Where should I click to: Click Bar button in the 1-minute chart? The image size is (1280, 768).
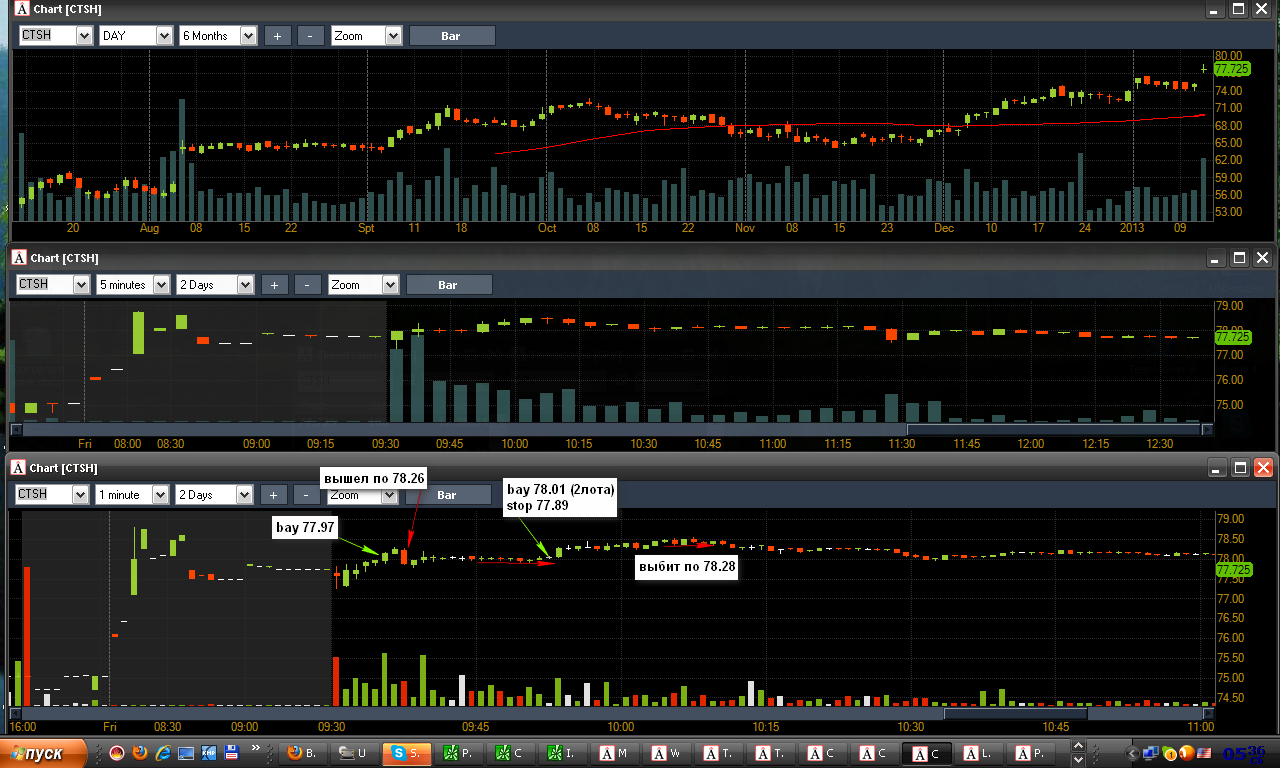tap(447, 494)
